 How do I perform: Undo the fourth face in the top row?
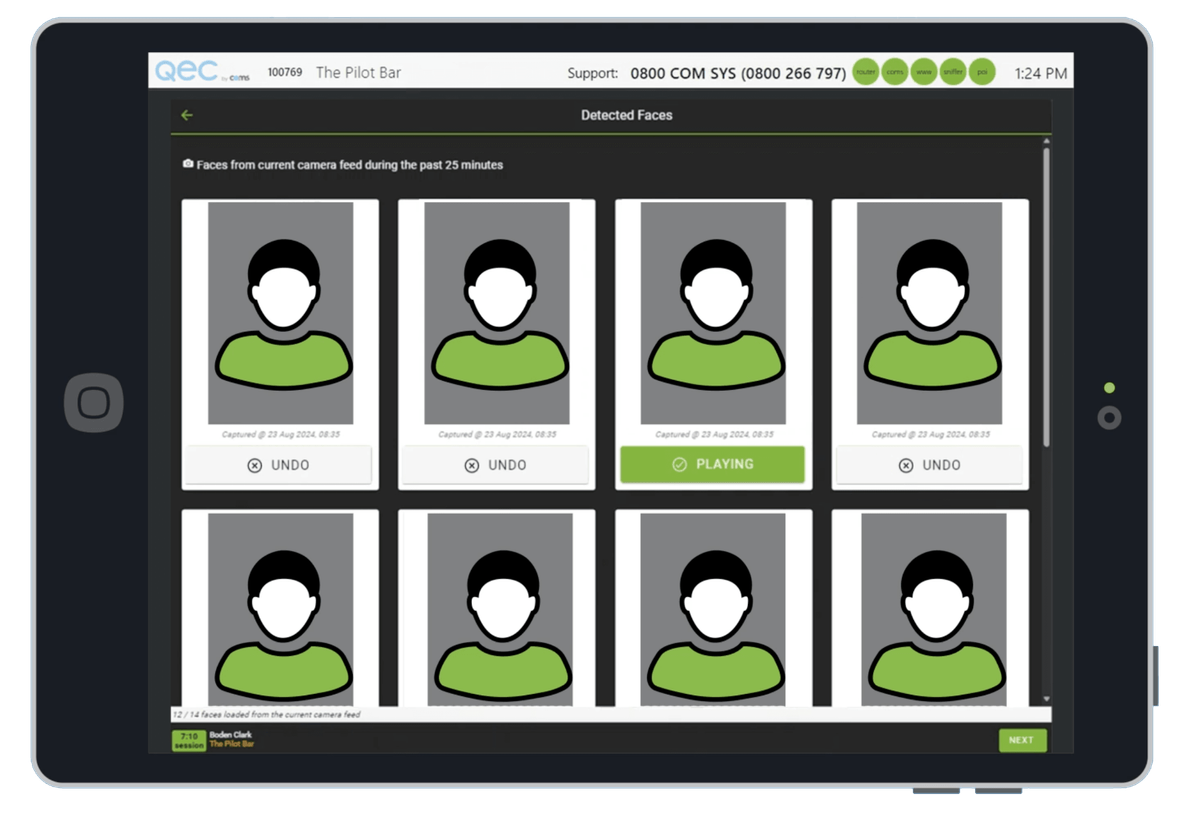(929, 464)
